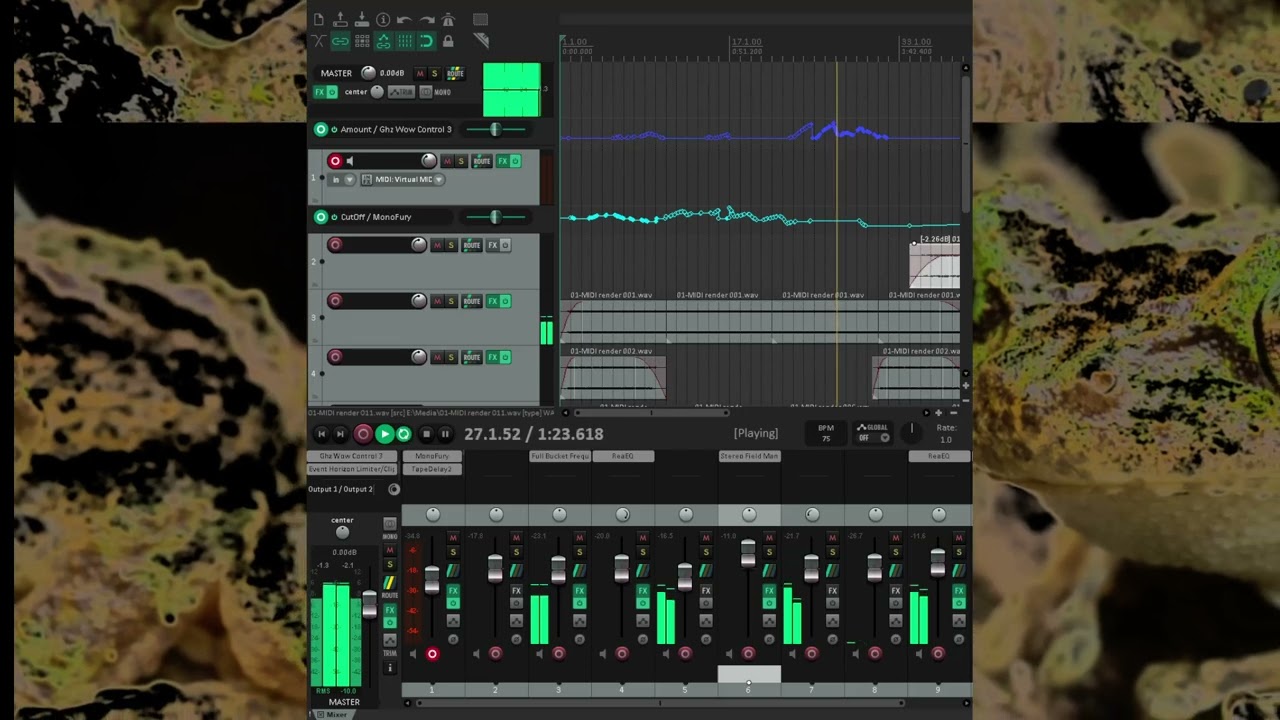
Task: Open project settings info icon
Action: [x=383, y=20]
